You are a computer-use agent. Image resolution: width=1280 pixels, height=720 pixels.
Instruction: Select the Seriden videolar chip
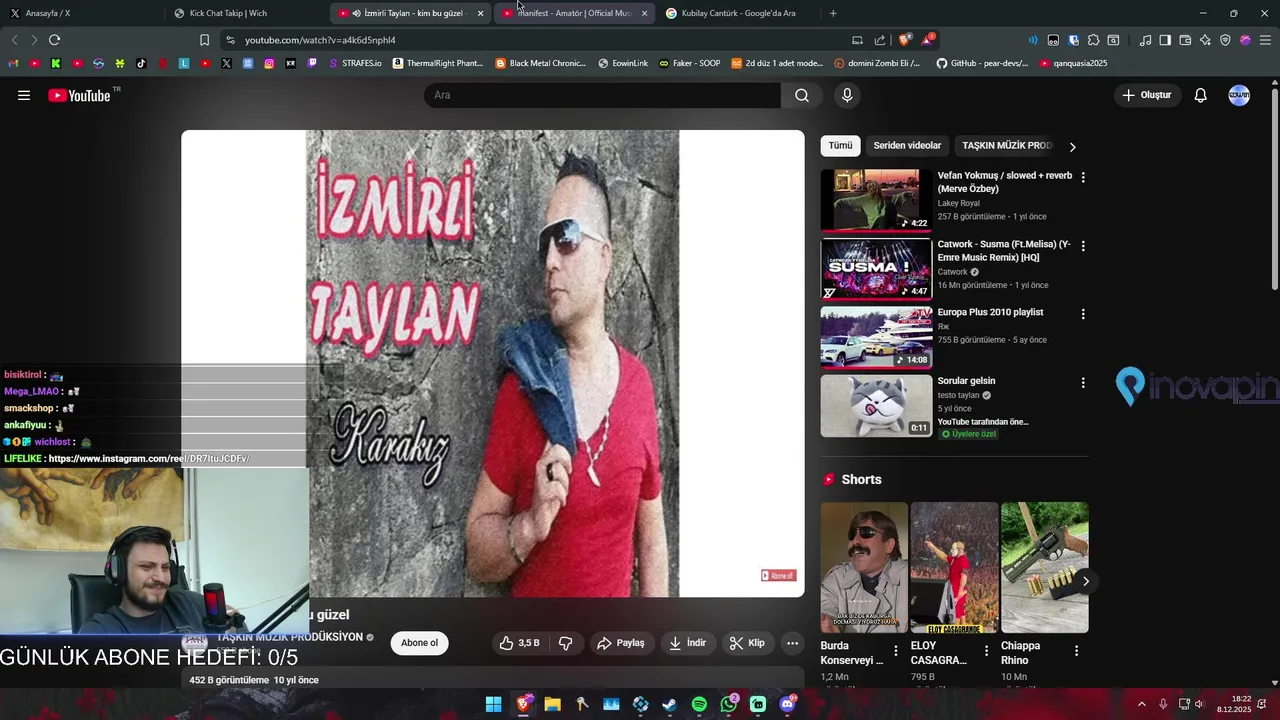(x=907, y=146)
